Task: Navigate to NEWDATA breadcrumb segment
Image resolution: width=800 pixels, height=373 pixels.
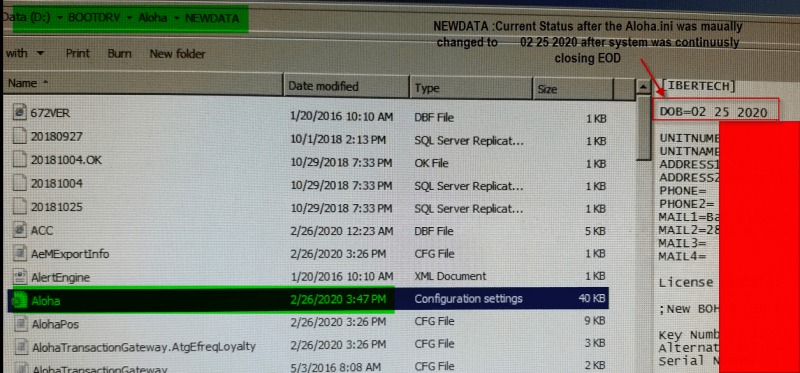Action: pos(212,18)
